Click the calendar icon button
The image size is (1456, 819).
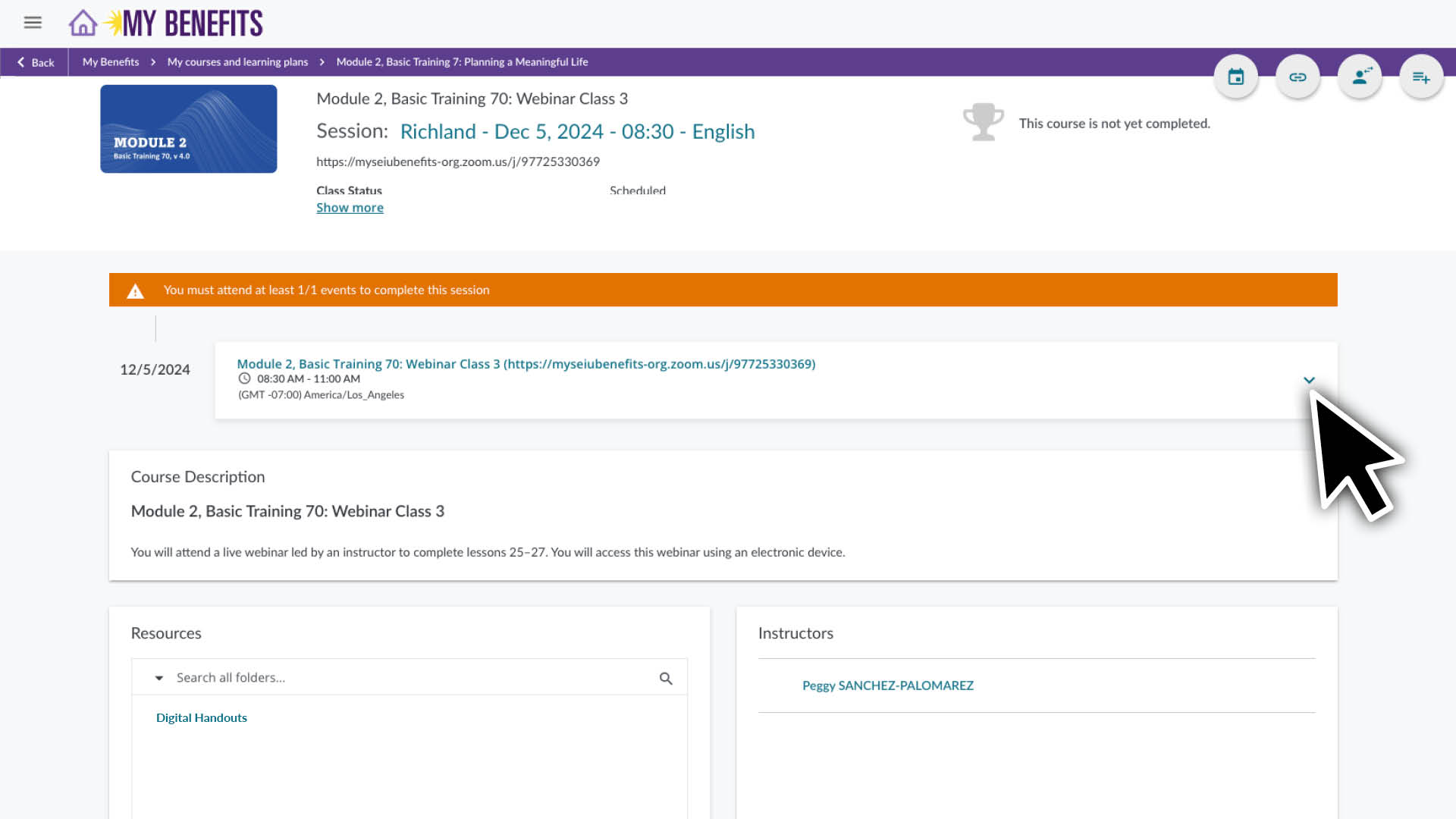pos(1235,77)
